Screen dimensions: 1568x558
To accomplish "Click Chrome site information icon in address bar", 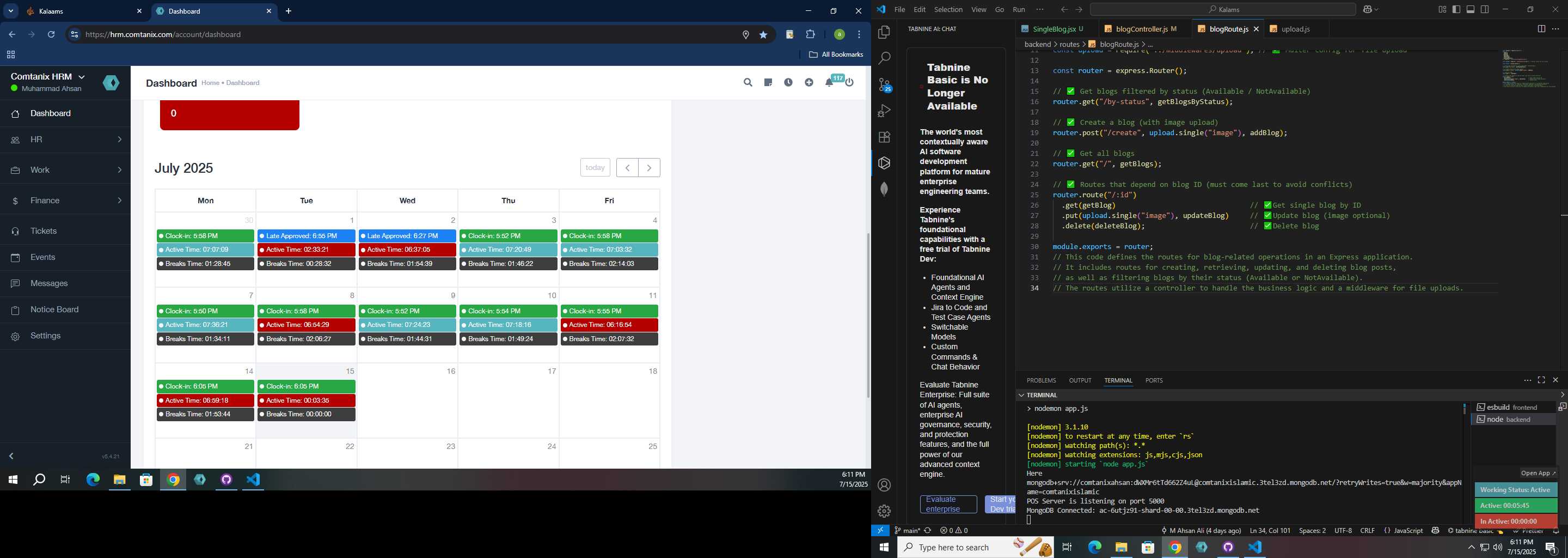I will [x=74, y=35].
